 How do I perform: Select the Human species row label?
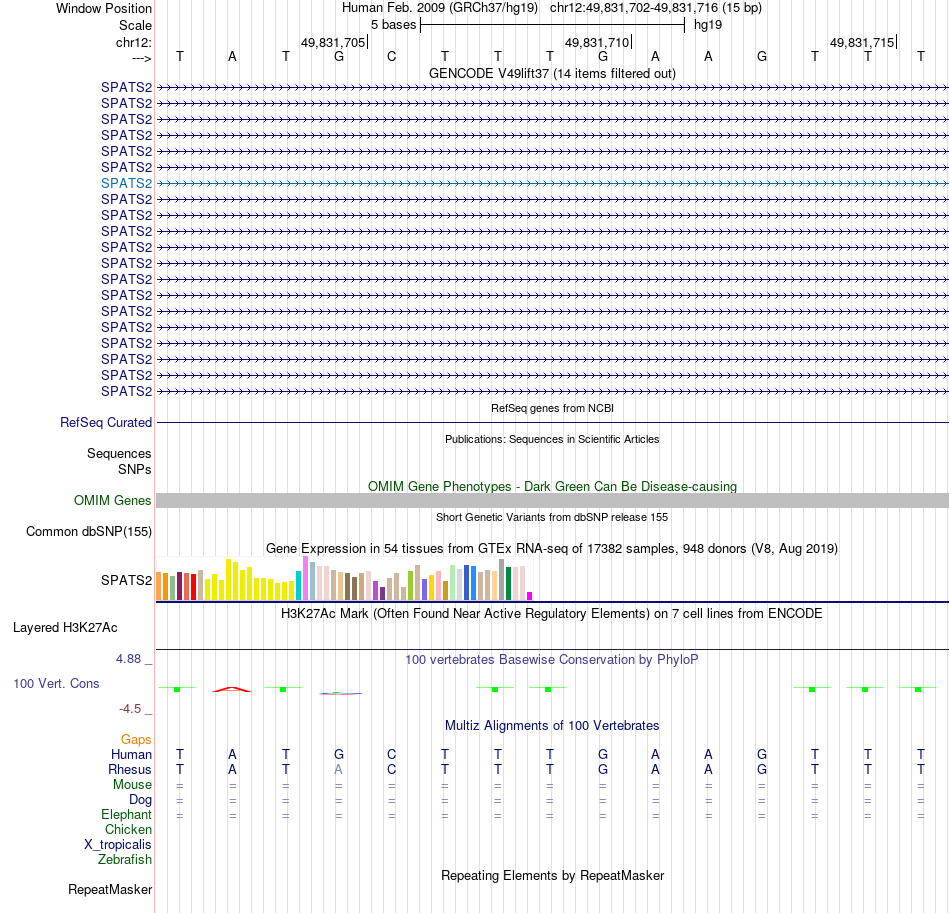pos(131,754)
